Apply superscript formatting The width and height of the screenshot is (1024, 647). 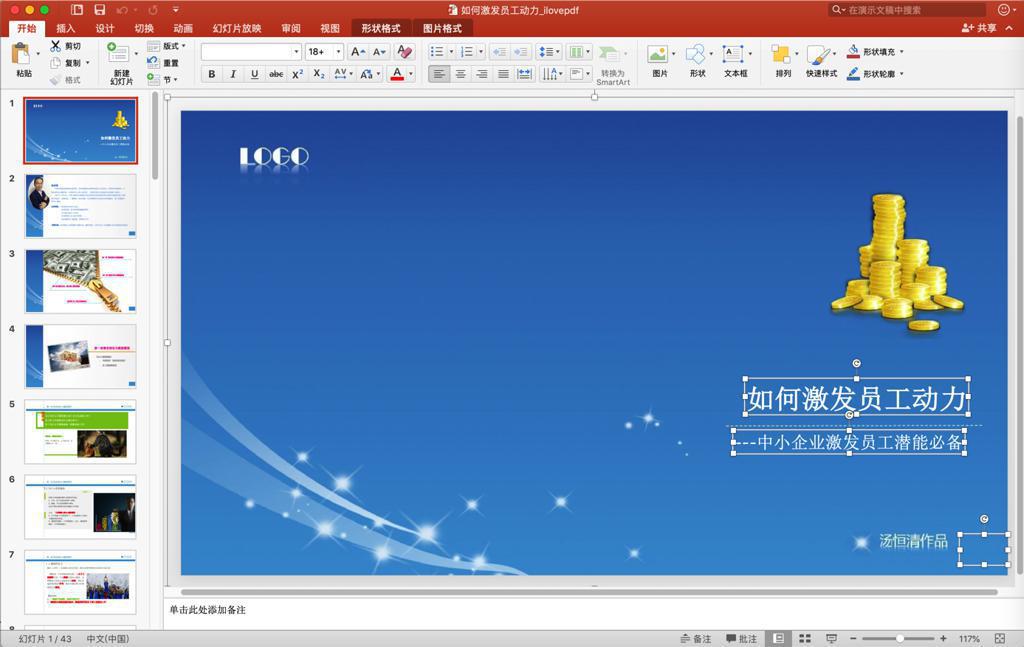tap(297, 74)
